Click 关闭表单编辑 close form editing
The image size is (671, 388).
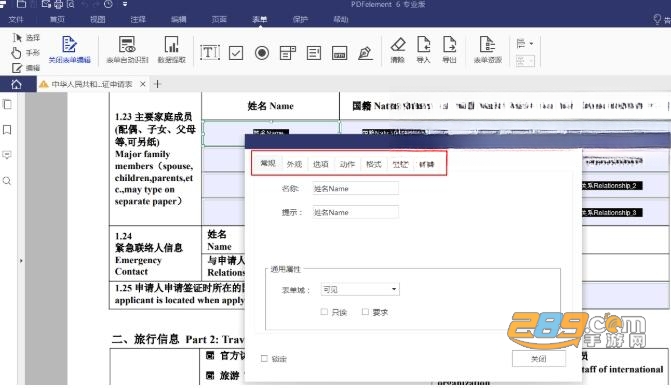(x=69, y=50)
